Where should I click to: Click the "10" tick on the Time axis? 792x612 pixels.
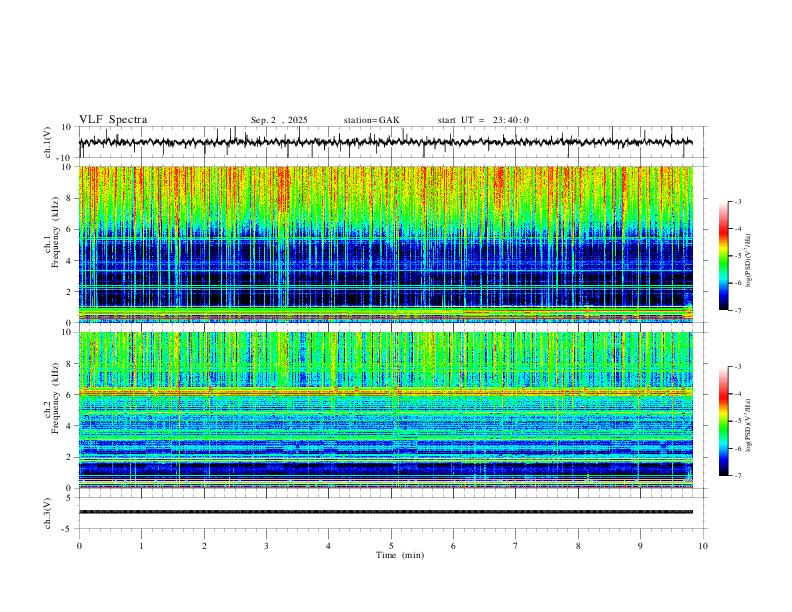pyautogui.click(x=703, y=546)
